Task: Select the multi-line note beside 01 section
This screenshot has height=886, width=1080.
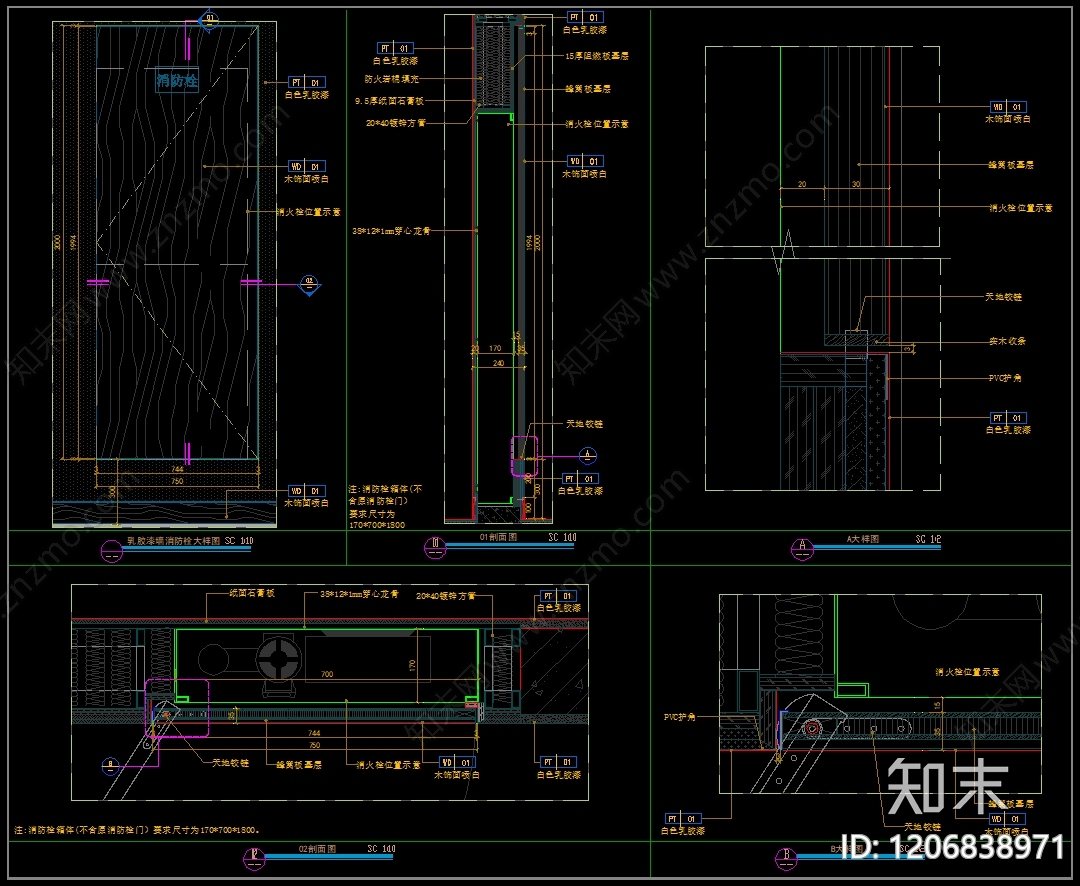Action: (x=386, y=506)
